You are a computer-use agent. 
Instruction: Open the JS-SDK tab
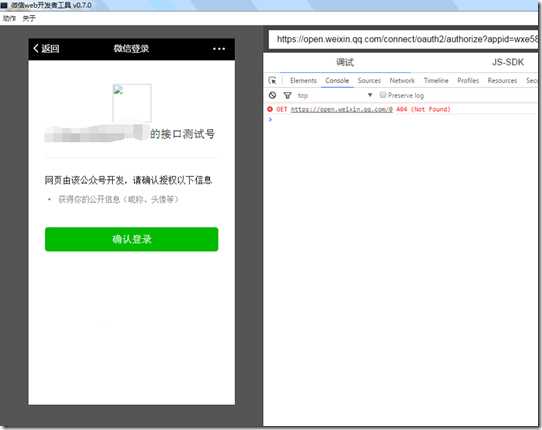(x=508, y=62)
